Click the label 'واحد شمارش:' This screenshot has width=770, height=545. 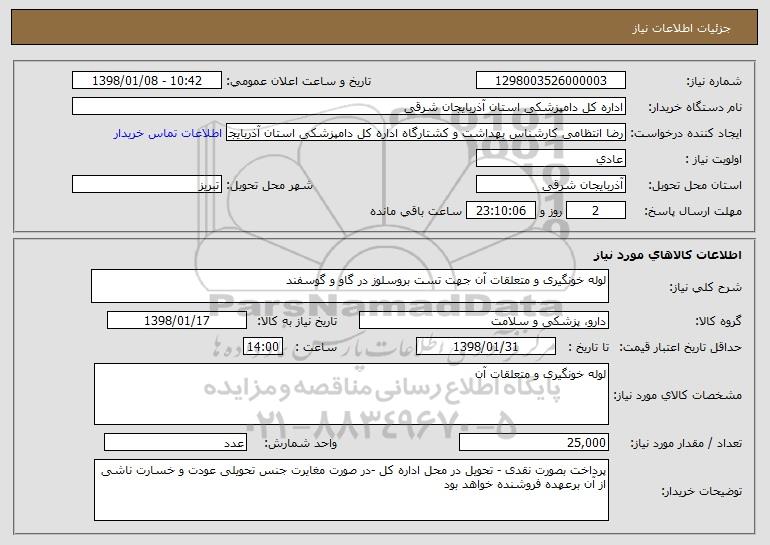[x=301, y=443]
